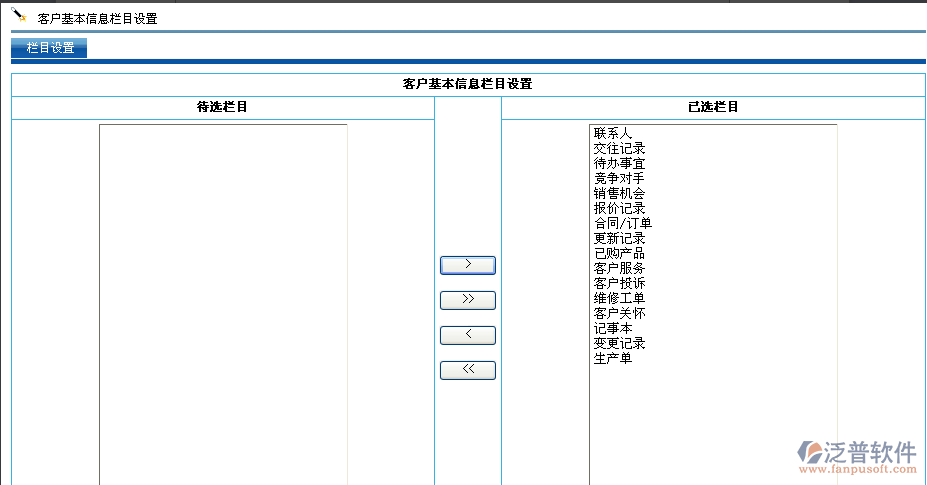Screen dimensions: 927x485
Task: Select 竞争对手 list item
Action: tap(619, 178)
